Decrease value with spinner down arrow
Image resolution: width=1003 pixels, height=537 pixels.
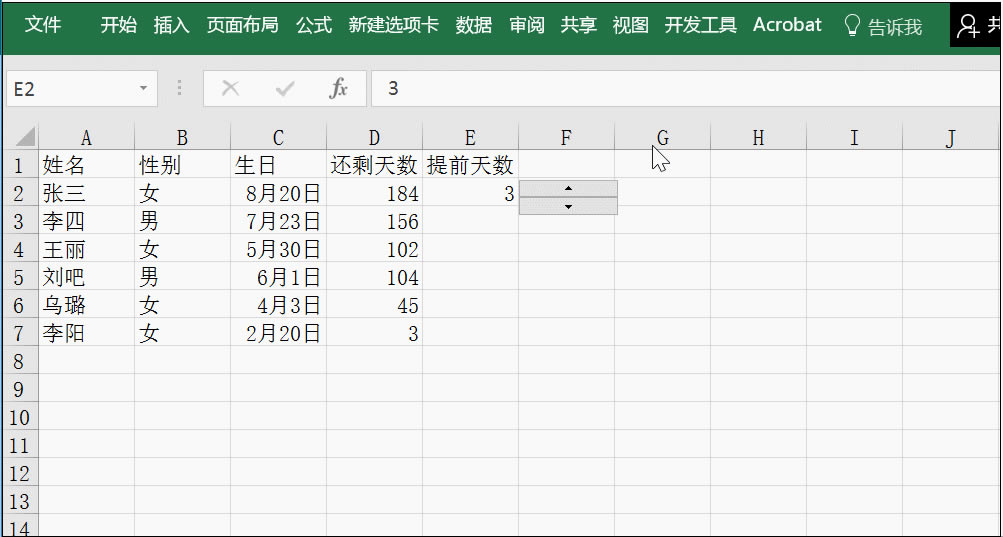pos(568,206)
